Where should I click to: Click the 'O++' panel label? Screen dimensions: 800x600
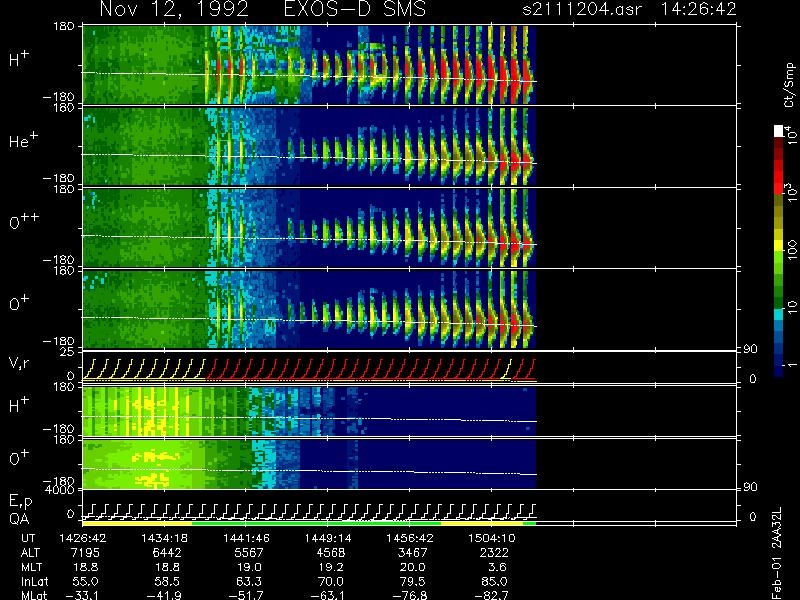[x=24, y=221]
